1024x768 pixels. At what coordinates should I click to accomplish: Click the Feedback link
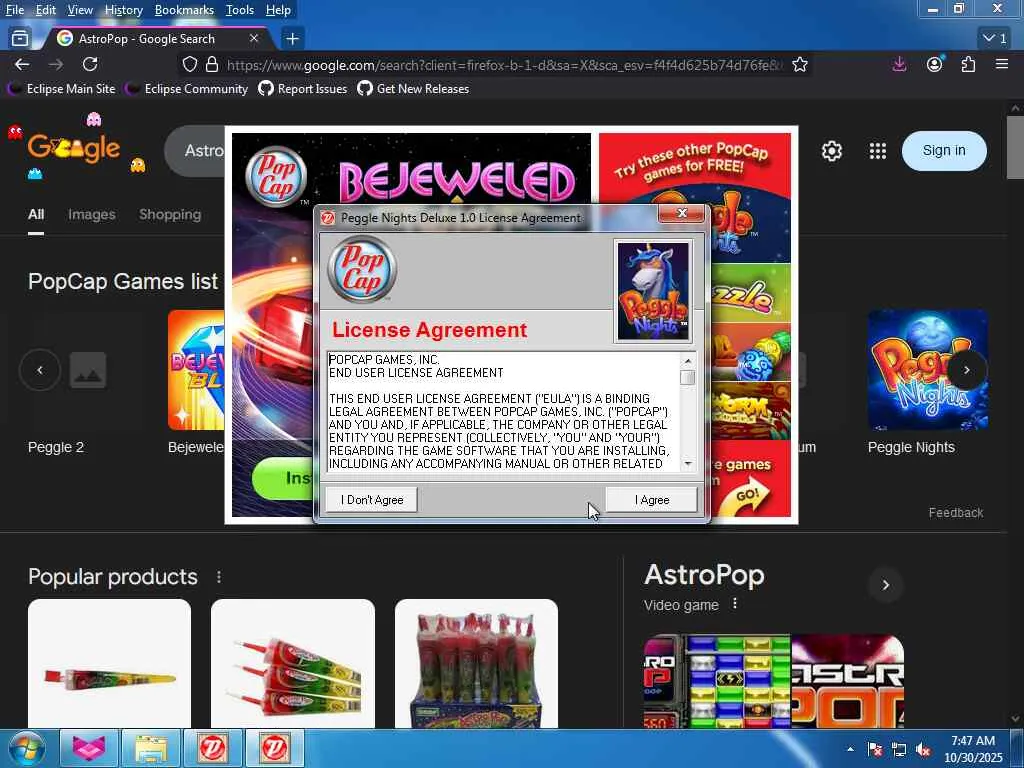click(955, 513)
